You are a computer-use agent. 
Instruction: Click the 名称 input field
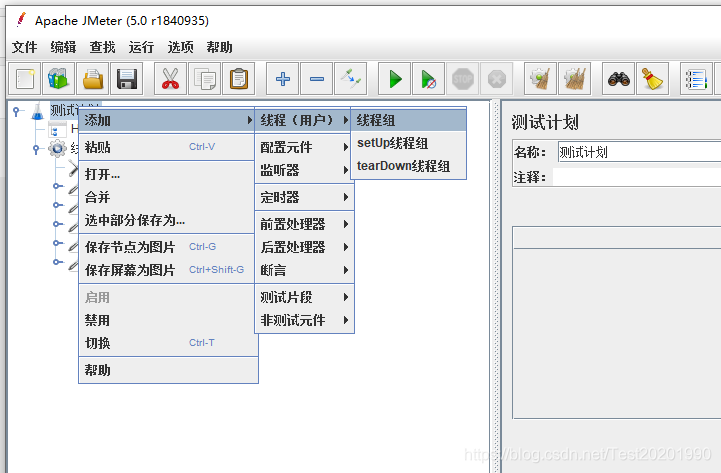(639, 152)
